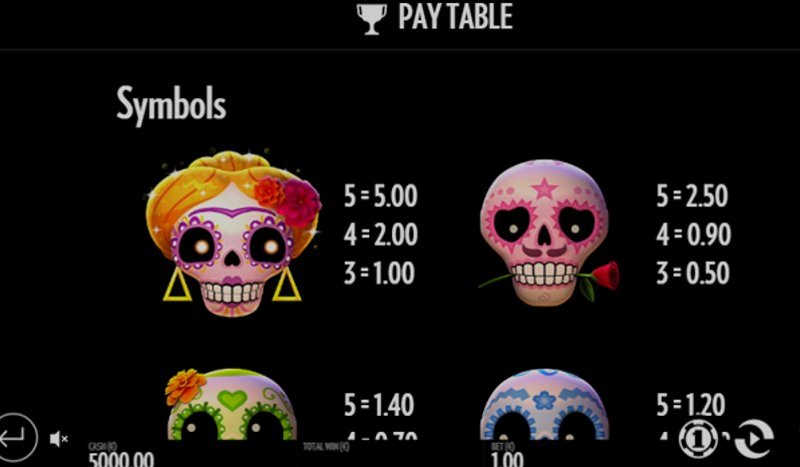
Task: Click the 3 = 0.50 payout line
Action: click(693, 274)
